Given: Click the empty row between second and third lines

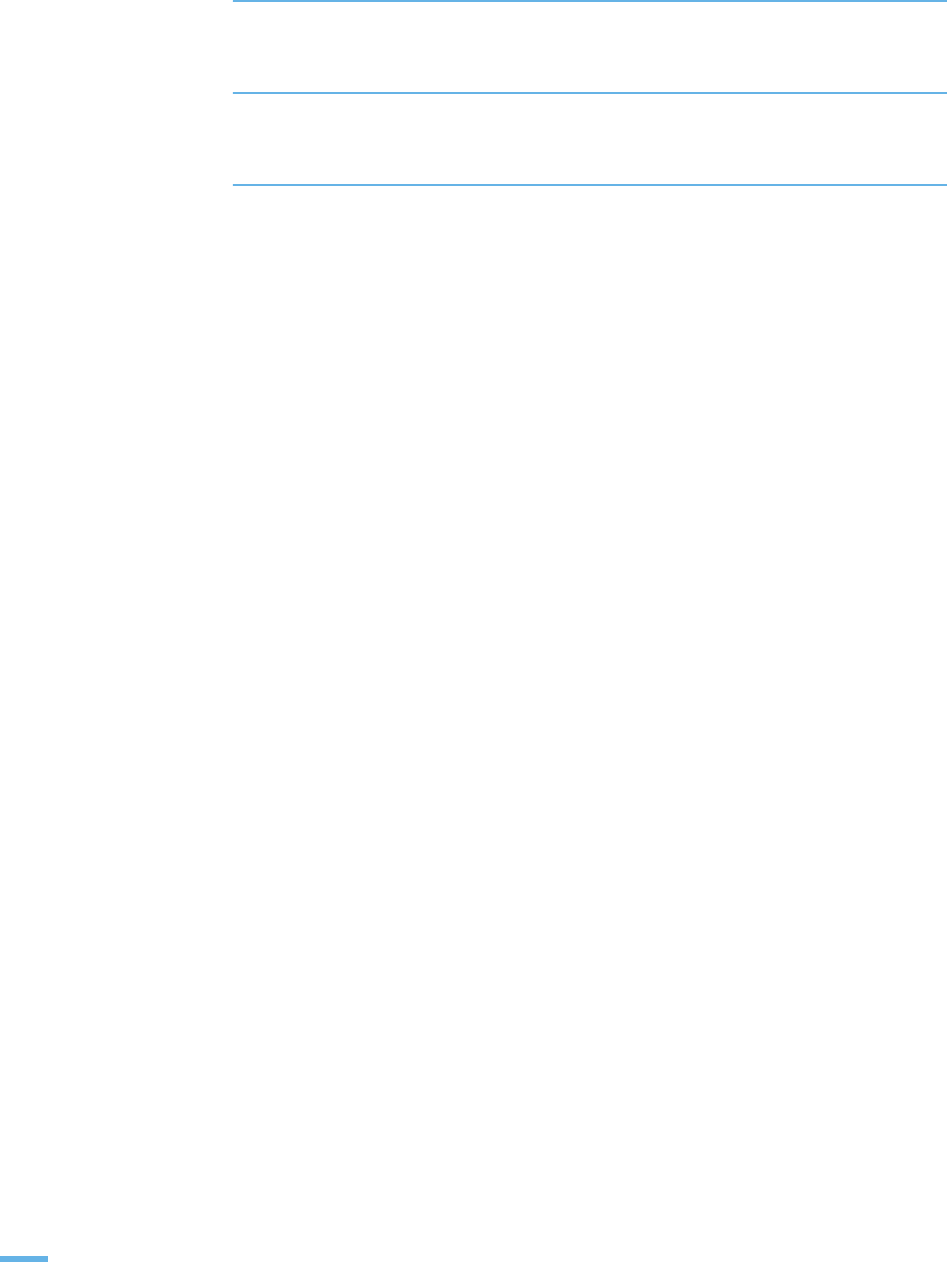Looking at the screenshot, I should 589,139.
